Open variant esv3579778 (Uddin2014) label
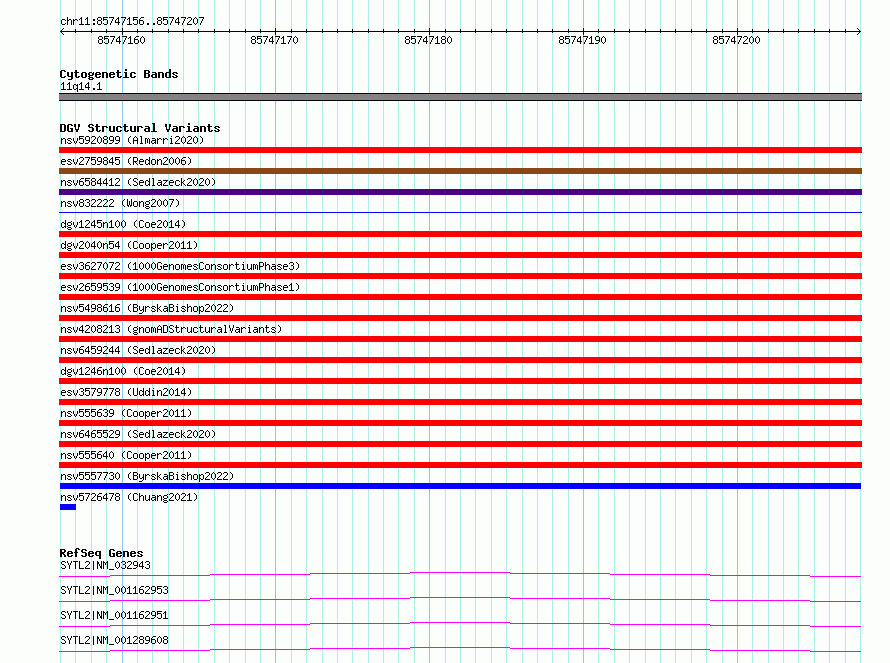This screenshot has height=663, width=890. pos(126,392)
